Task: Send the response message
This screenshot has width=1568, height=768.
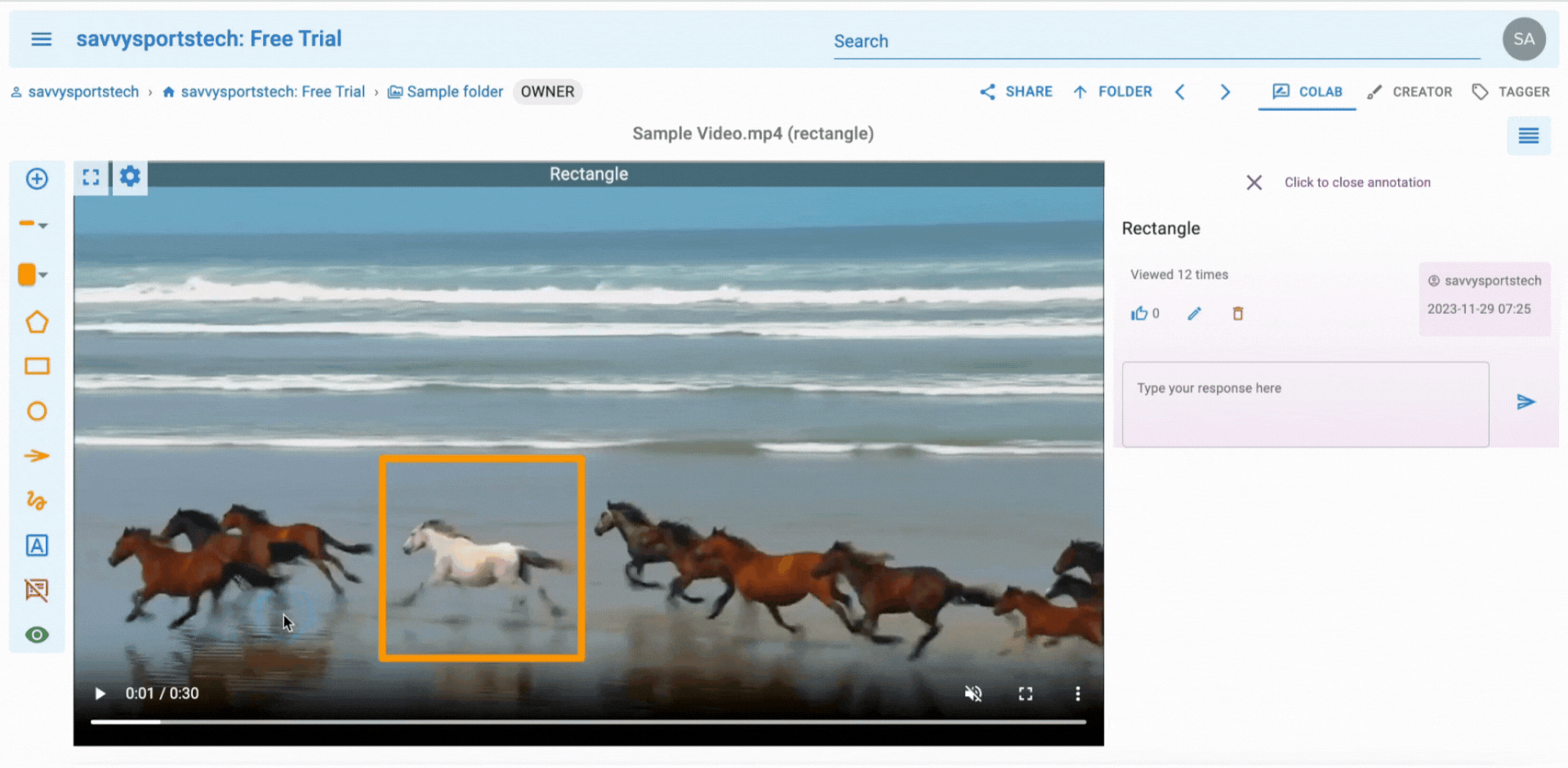Action: pyautogui.click(x=1526, y=402)
